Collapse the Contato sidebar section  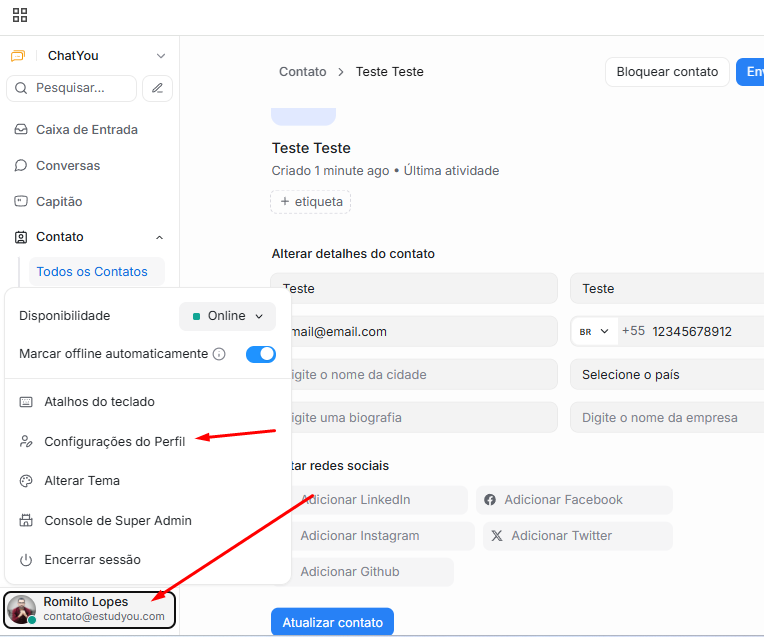click(x=159, y=237)
